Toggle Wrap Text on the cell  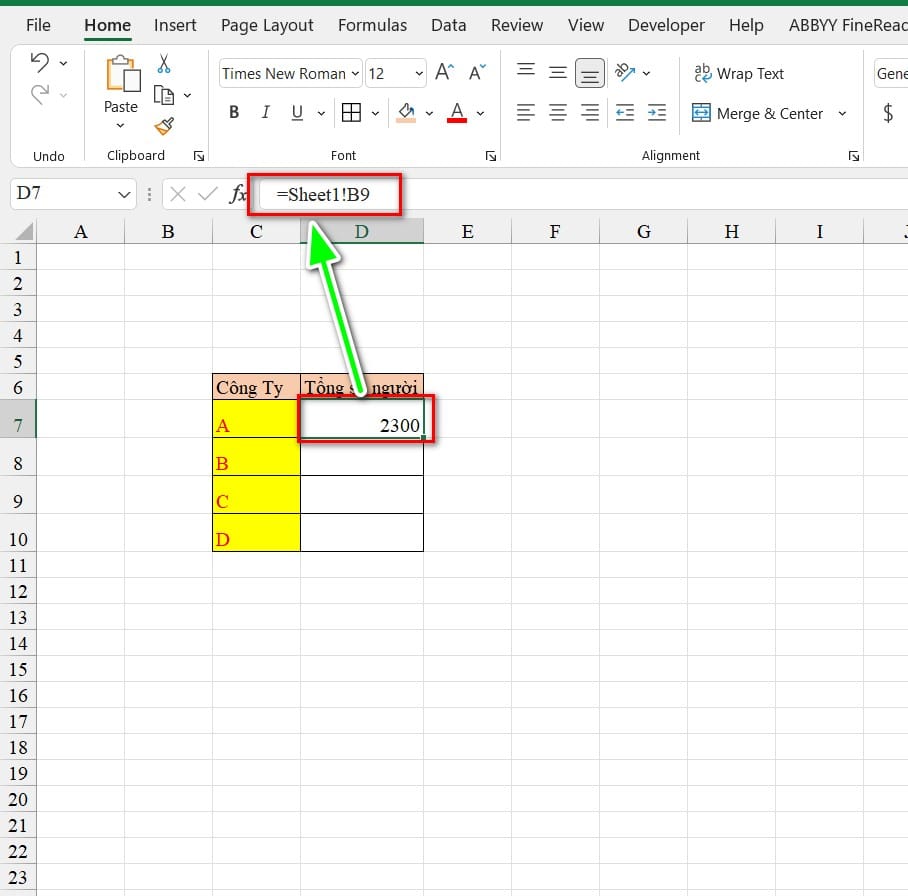tap(740, 73)
